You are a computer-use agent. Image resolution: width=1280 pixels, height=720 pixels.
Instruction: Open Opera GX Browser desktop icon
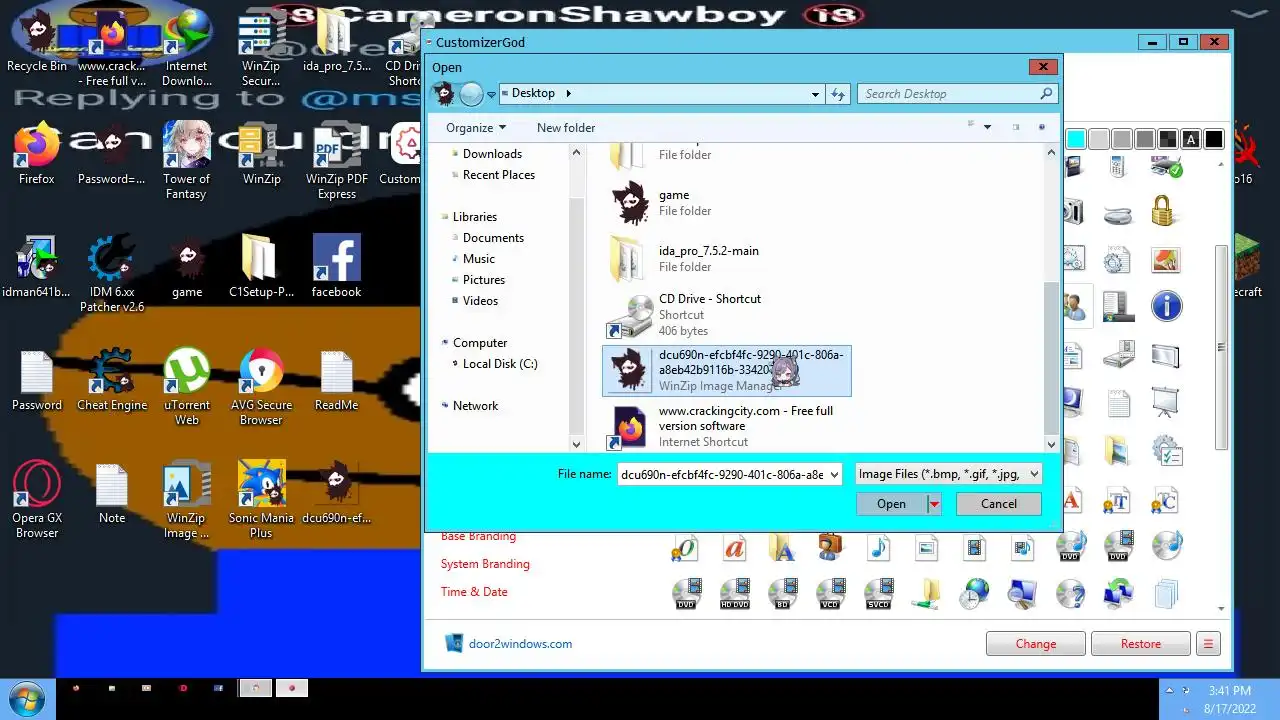point(37,500)
